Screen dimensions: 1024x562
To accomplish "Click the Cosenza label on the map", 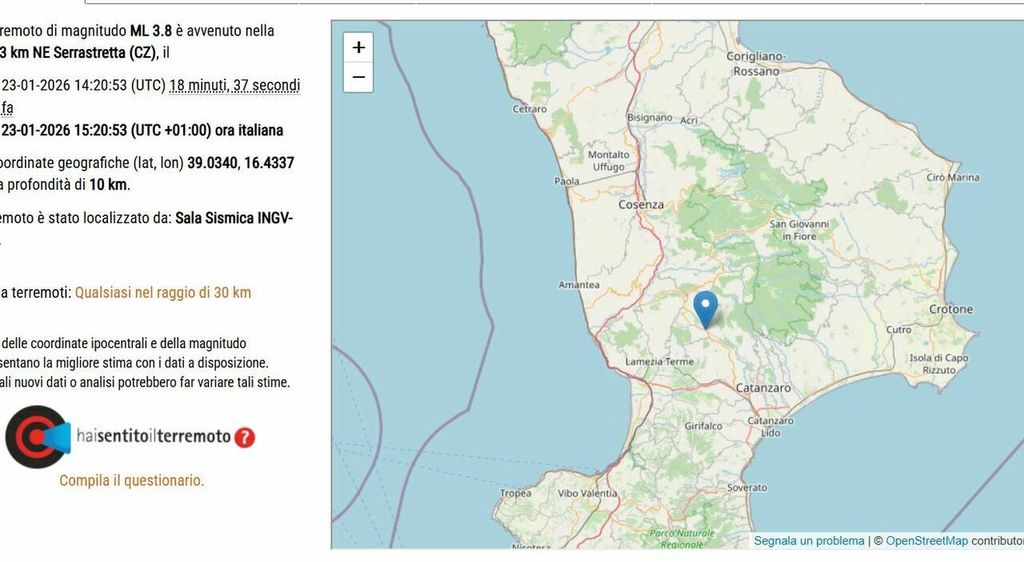I will (x=640, y=204).
